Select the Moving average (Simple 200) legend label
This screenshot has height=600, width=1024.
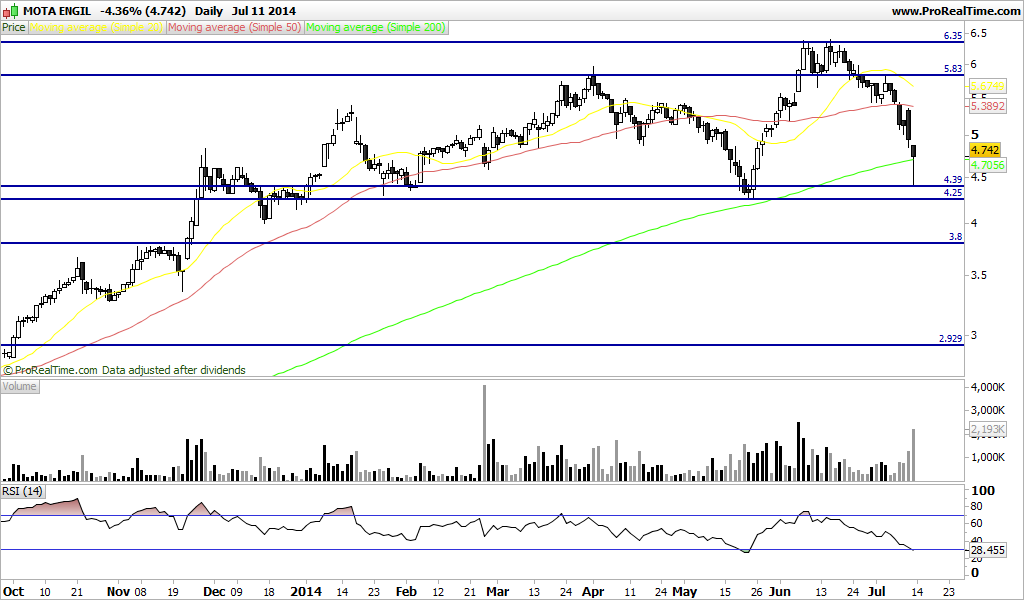click(x=376, y=27)
